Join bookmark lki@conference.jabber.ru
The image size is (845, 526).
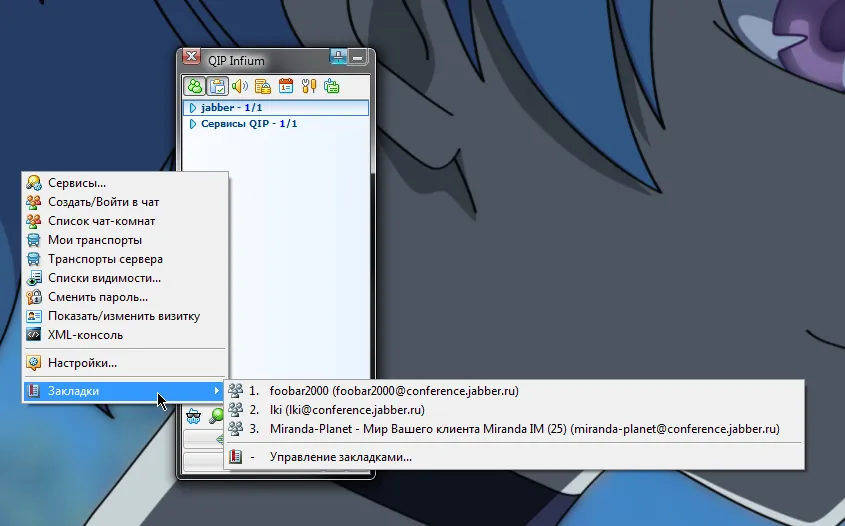coord(514,410)
